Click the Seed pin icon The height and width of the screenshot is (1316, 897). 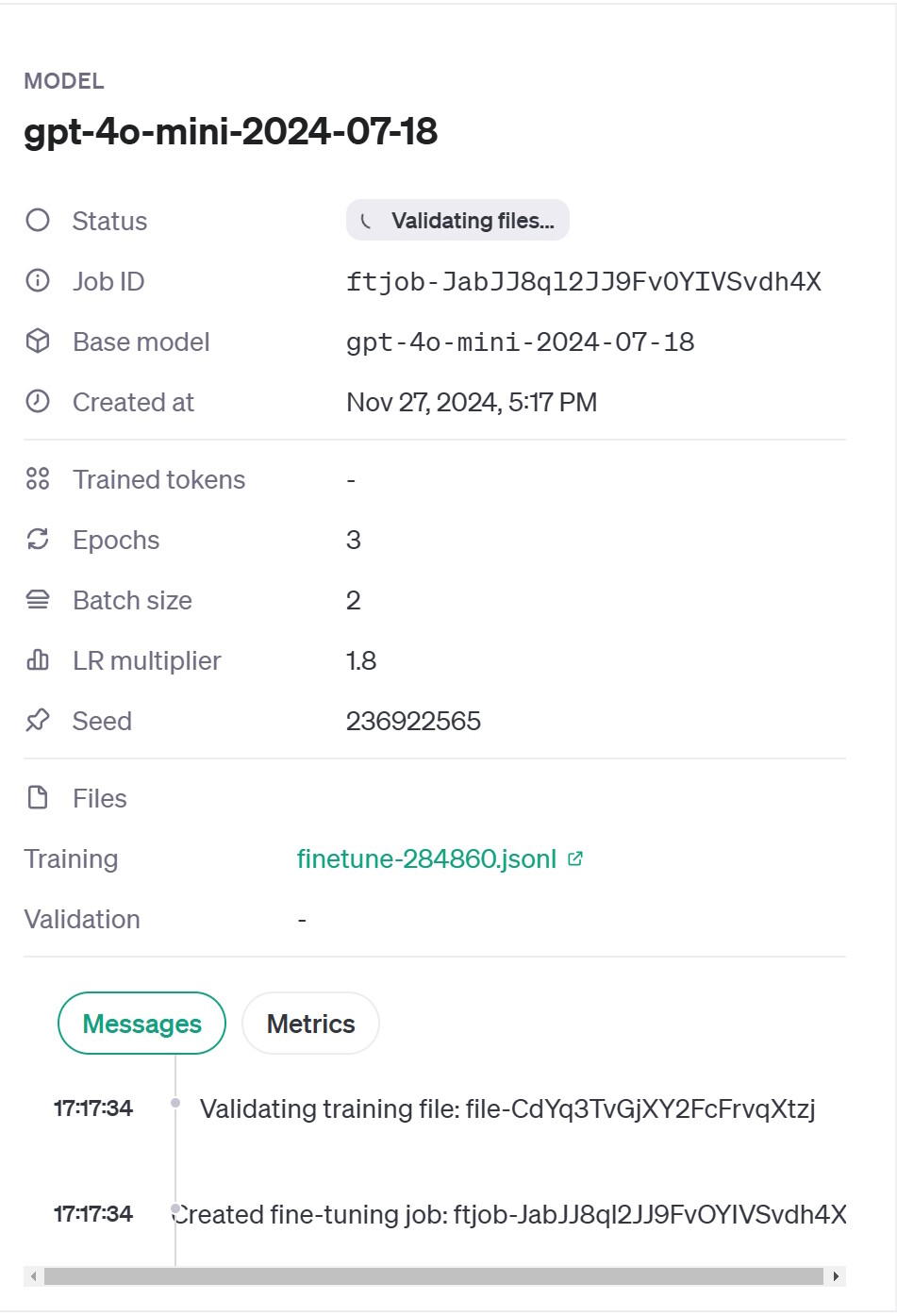coord(38,720)
